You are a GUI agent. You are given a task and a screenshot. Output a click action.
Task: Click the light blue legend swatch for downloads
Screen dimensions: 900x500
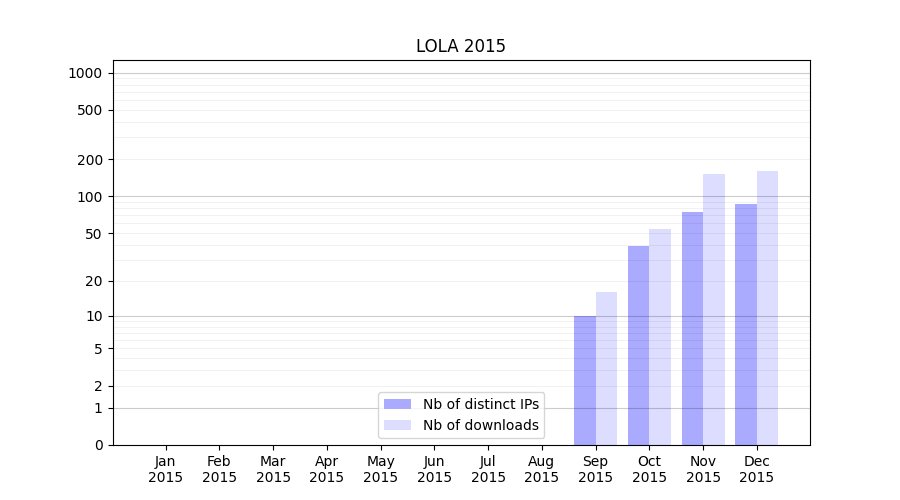(x=398, y=425)
